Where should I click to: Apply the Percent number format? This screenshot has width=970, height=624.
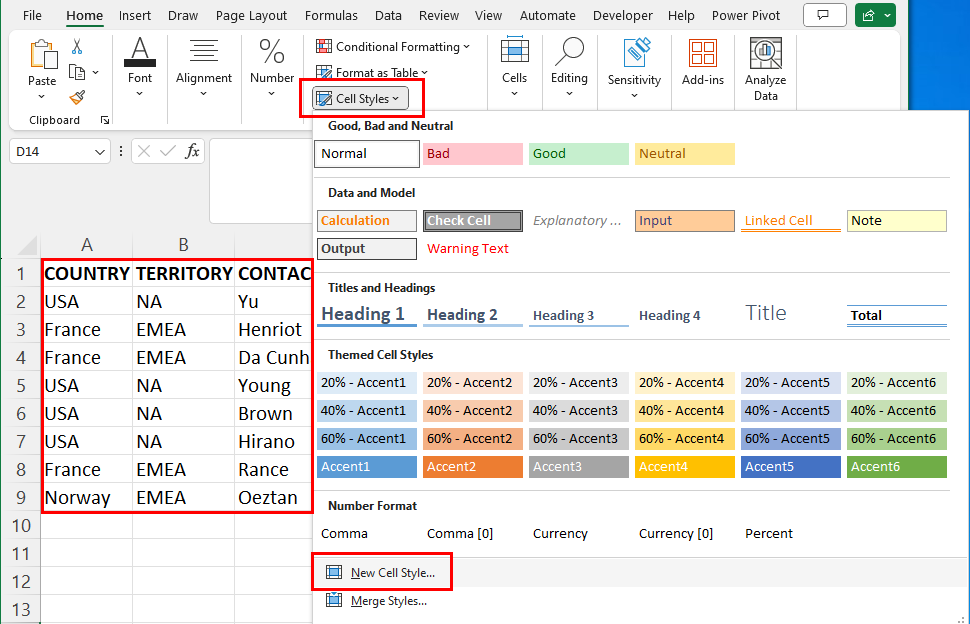click(769, 534)
